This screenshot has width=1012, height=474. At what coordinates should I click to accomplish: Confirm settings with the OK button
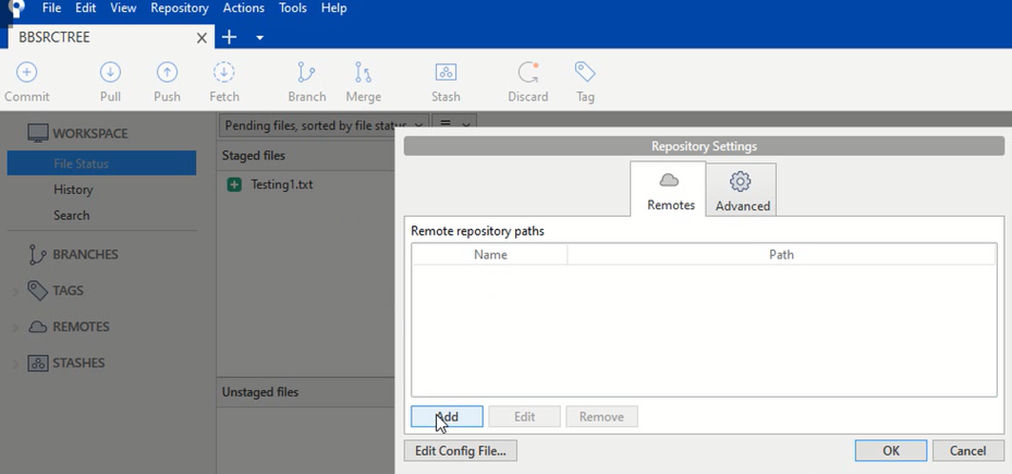[x=890, y=451]
